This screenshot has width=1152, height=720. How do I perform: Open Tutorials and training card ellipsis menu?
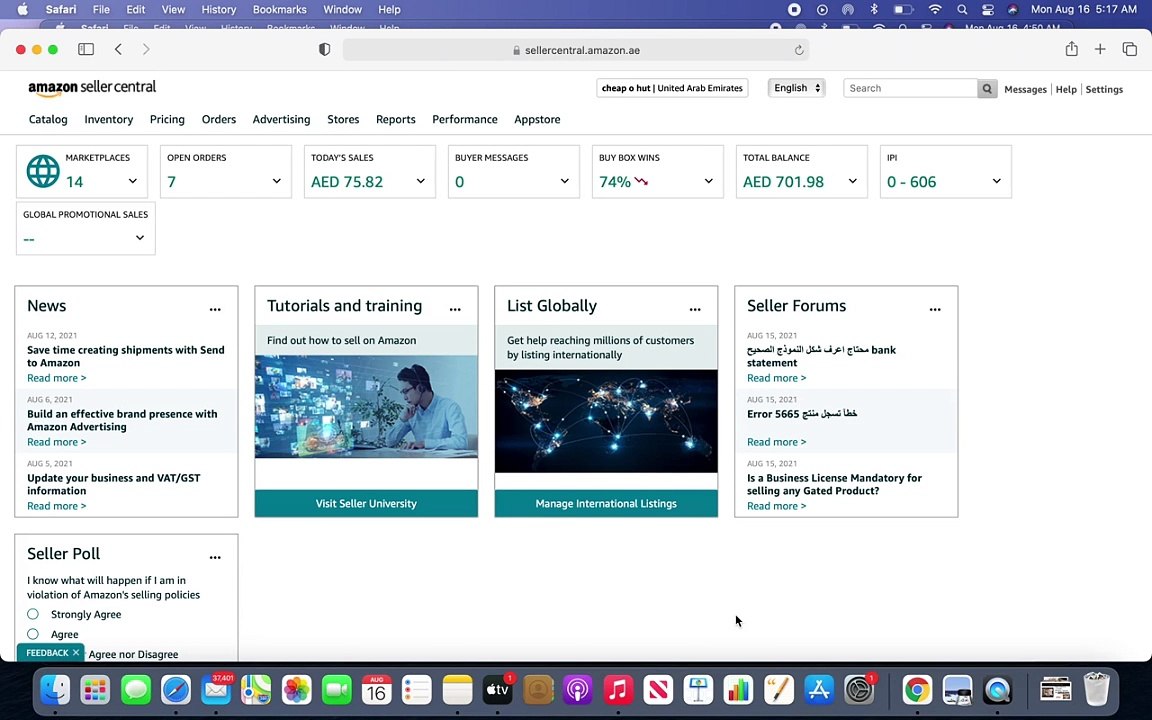point(455,309)
